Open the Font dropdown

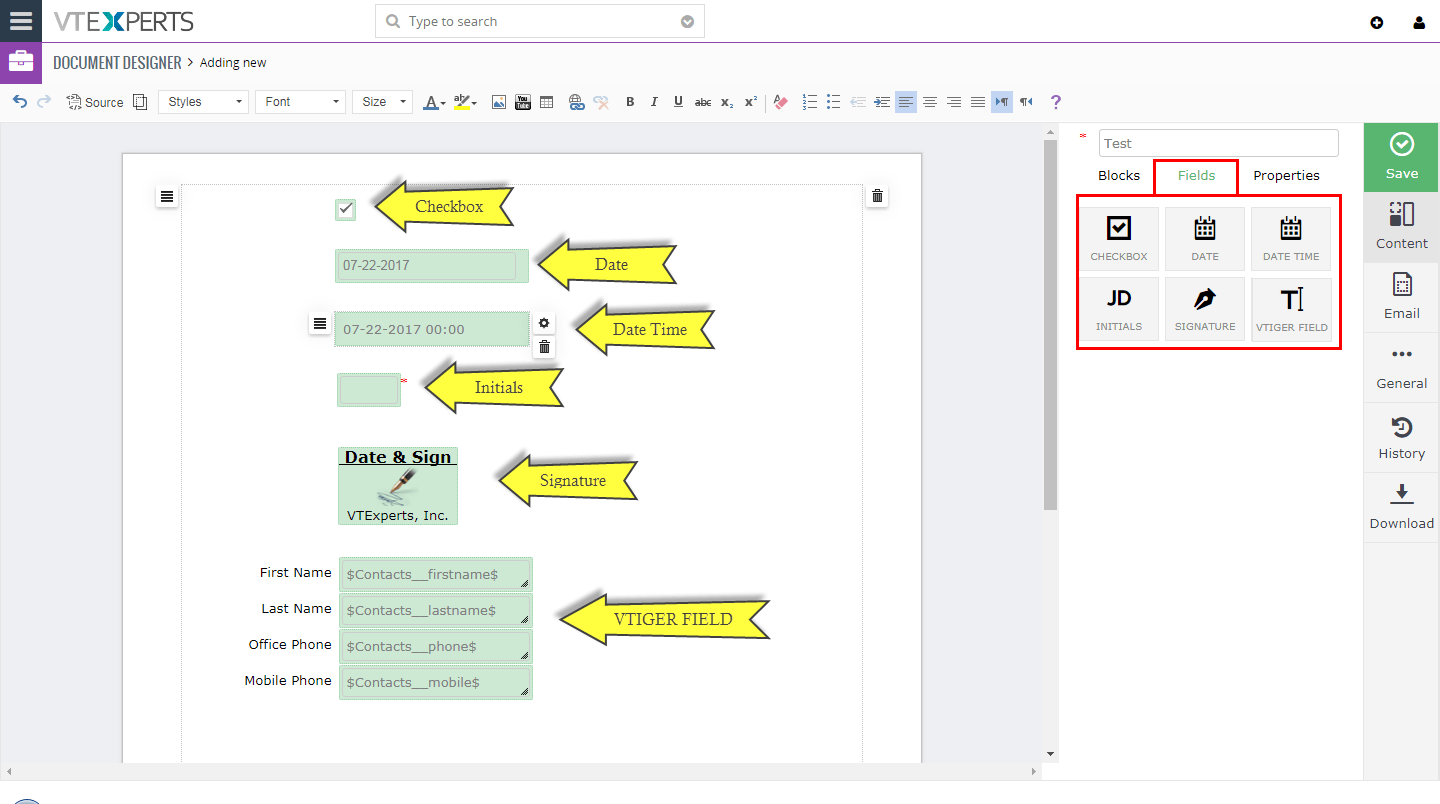pos(300,101)
